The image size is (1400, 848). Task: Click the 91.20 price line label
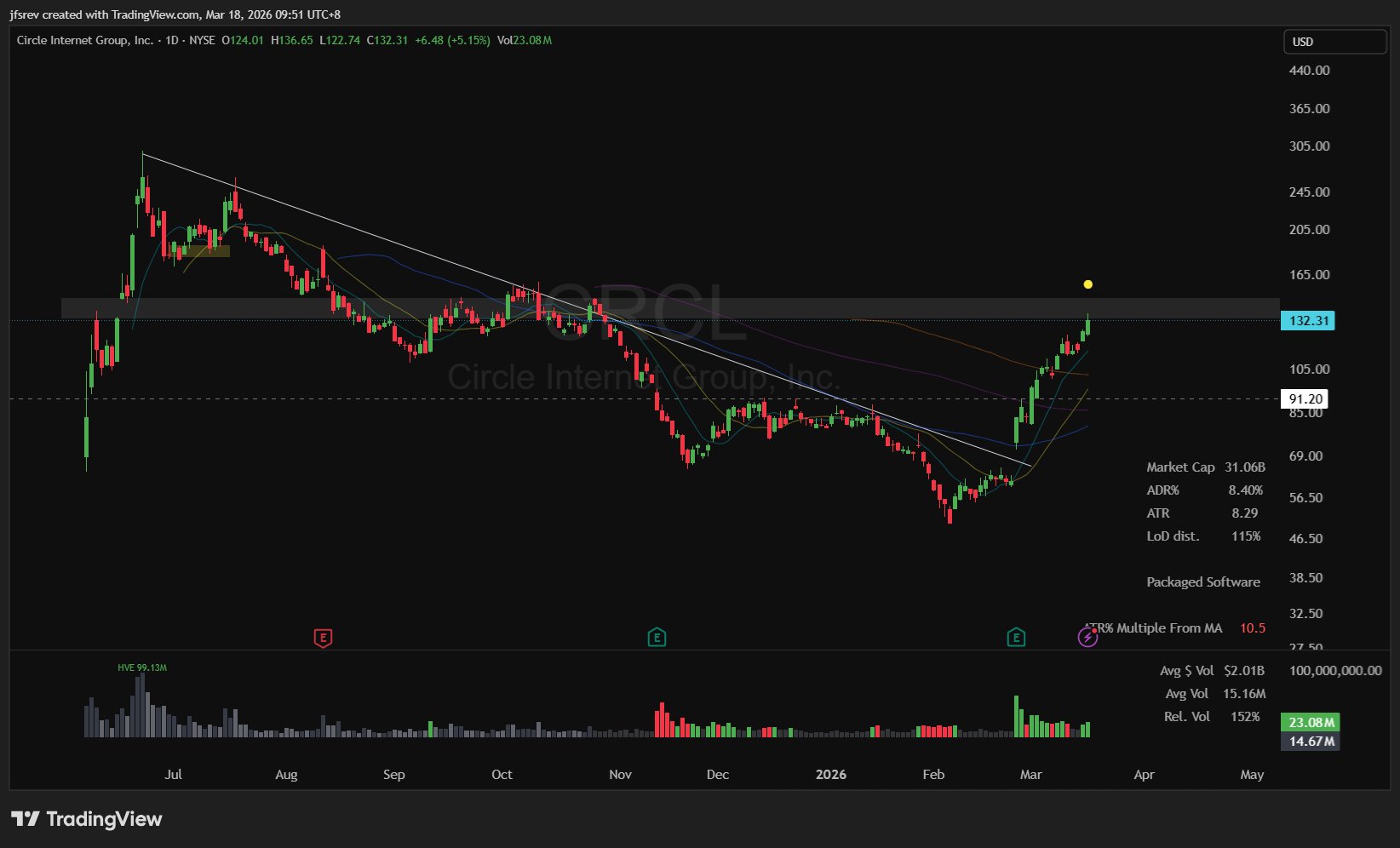(1305, 398)
